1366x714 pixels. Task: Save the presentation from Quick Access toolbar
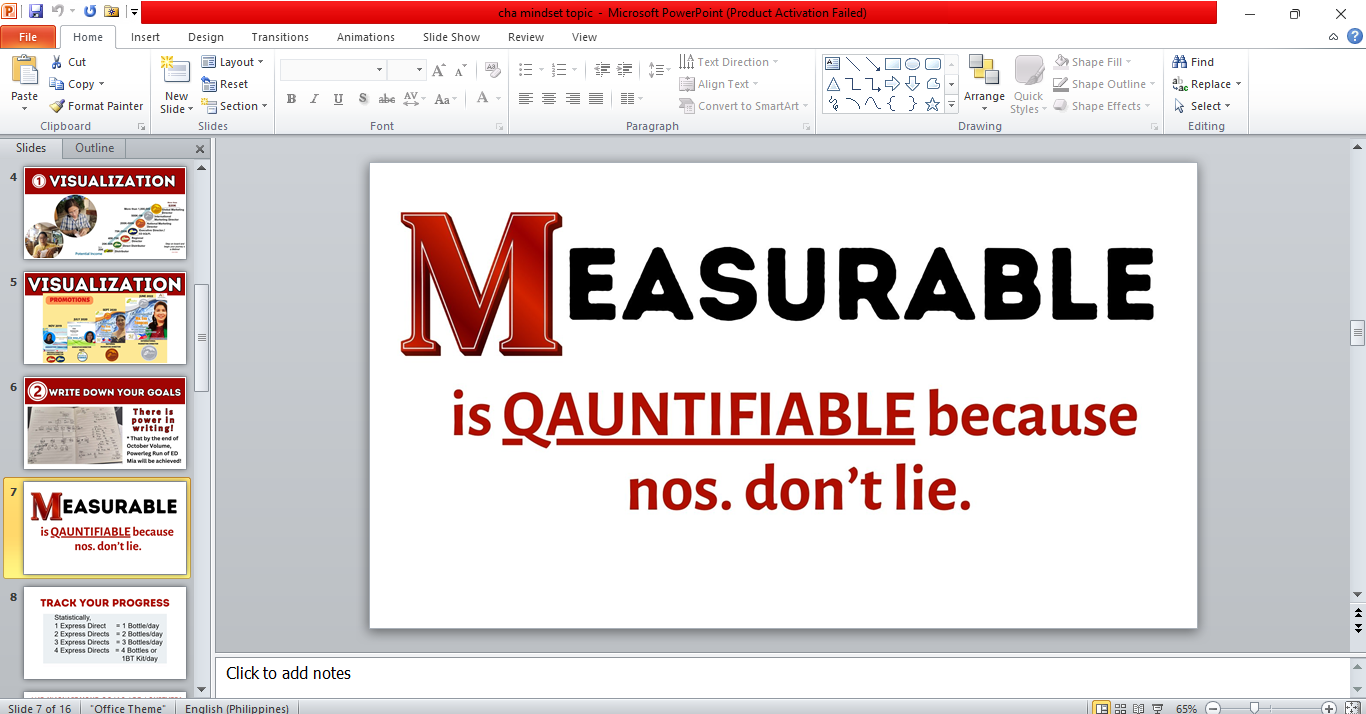36,12
